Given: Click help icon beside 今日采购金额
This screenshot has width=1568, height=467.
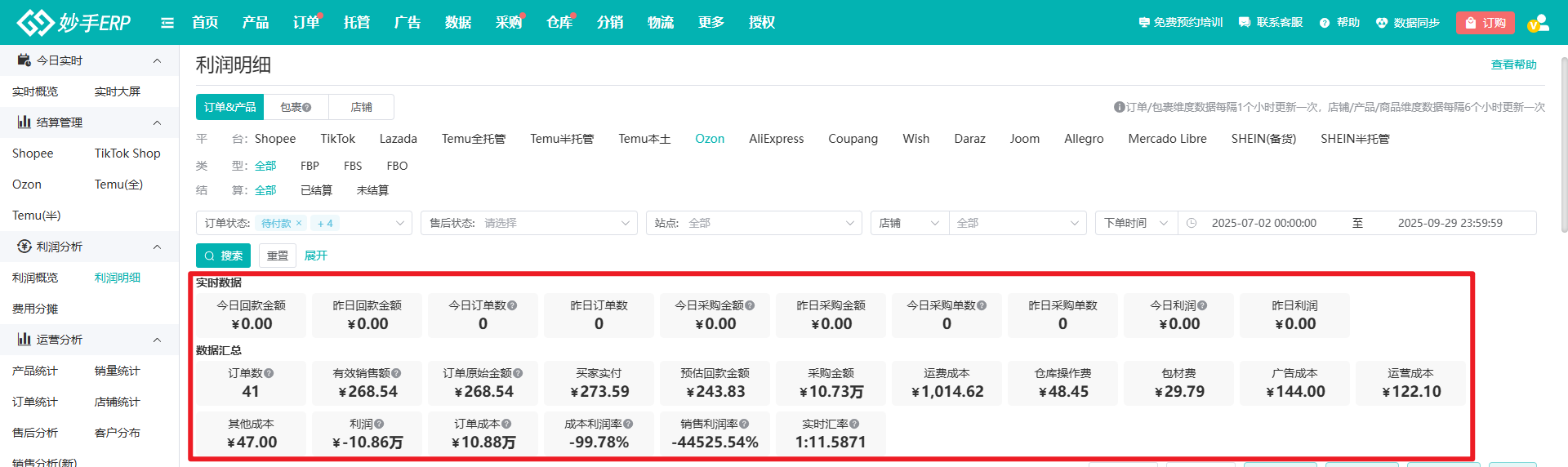Looking at the screenshot, I should tap(750, 305).
